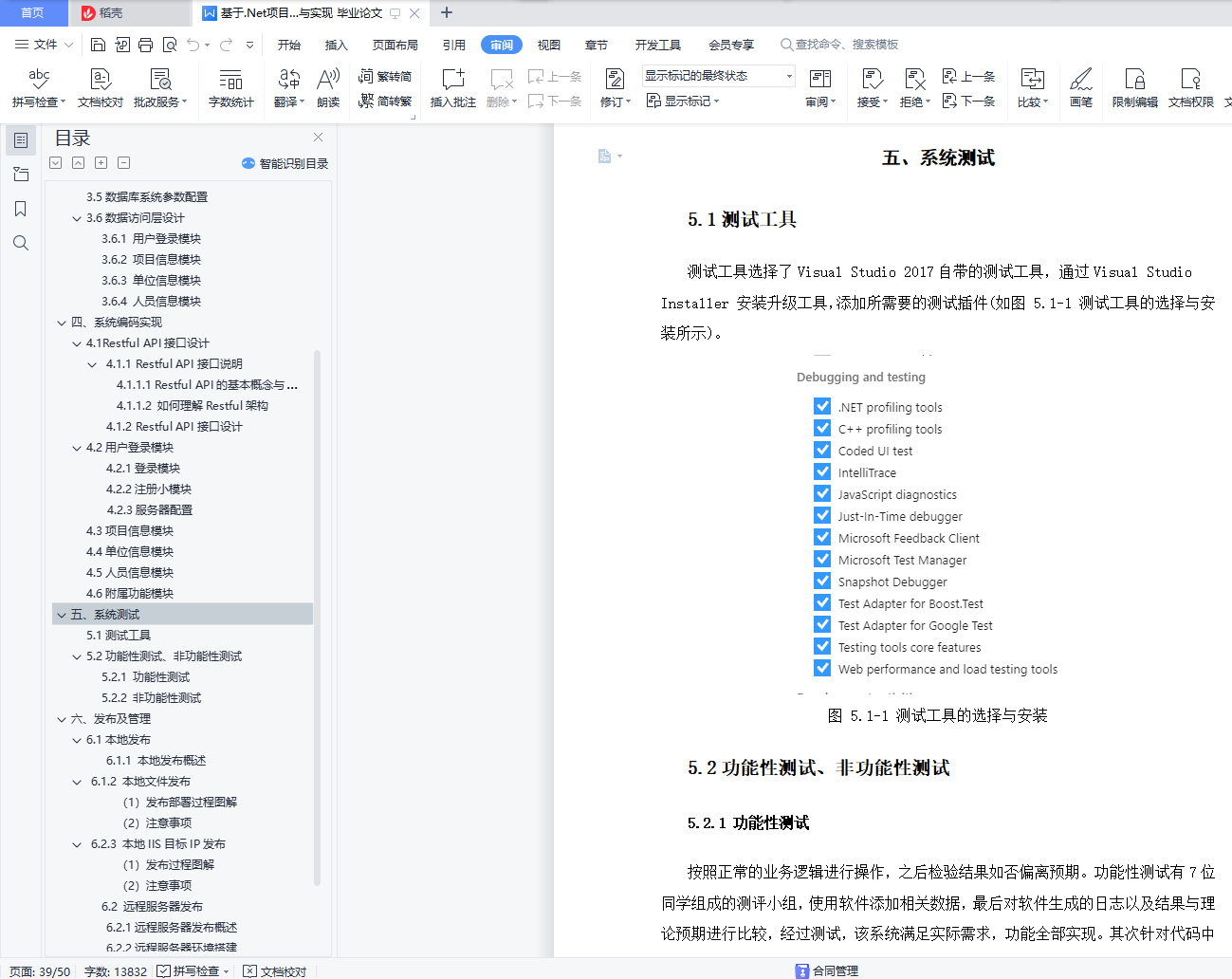
Task: Collapse the 四、系统编码实现 outline node
Action: pos(63,323)
